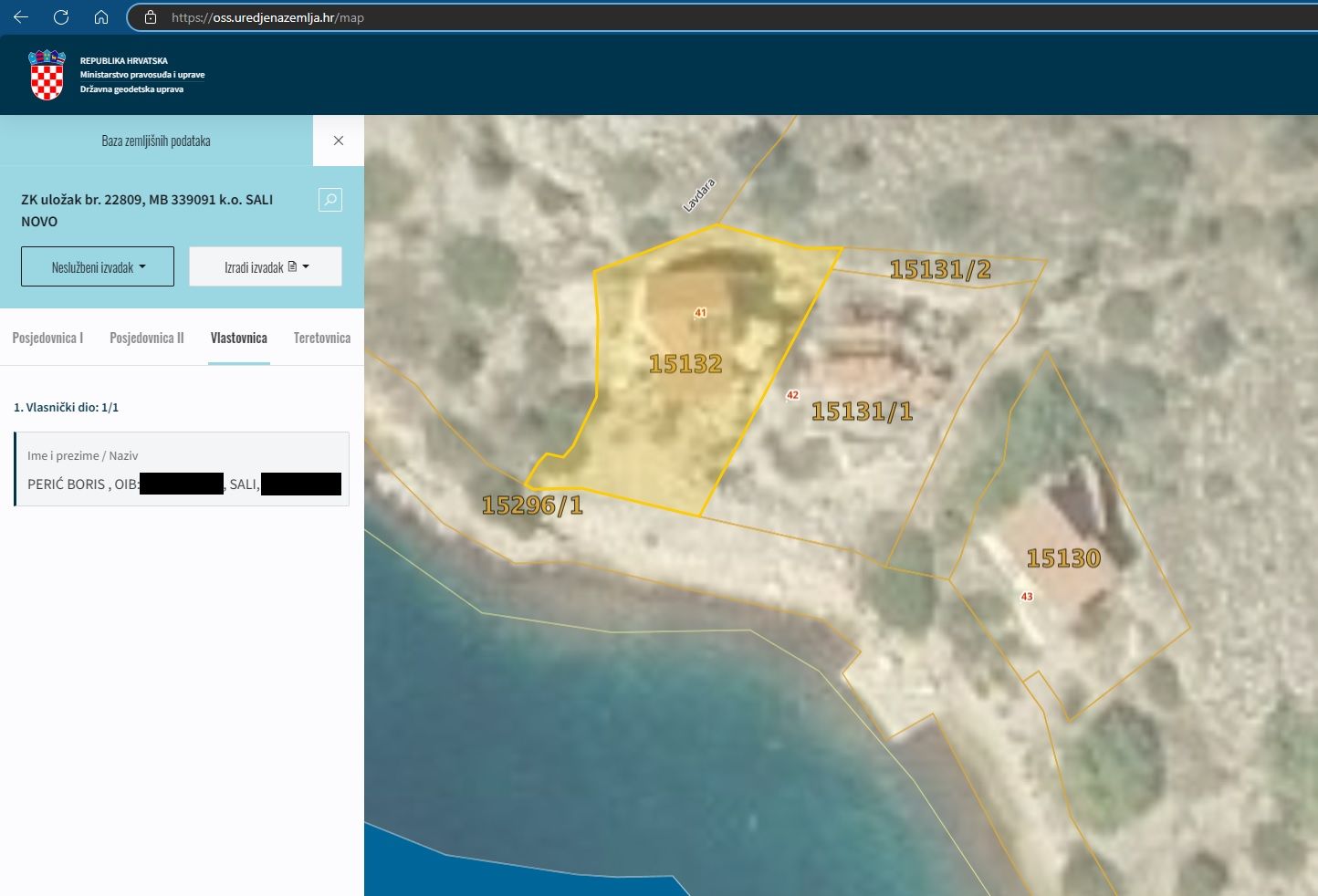Click the Croatian coat of arms logo
The image size is (1318, 896).
[x=47, y=75]
